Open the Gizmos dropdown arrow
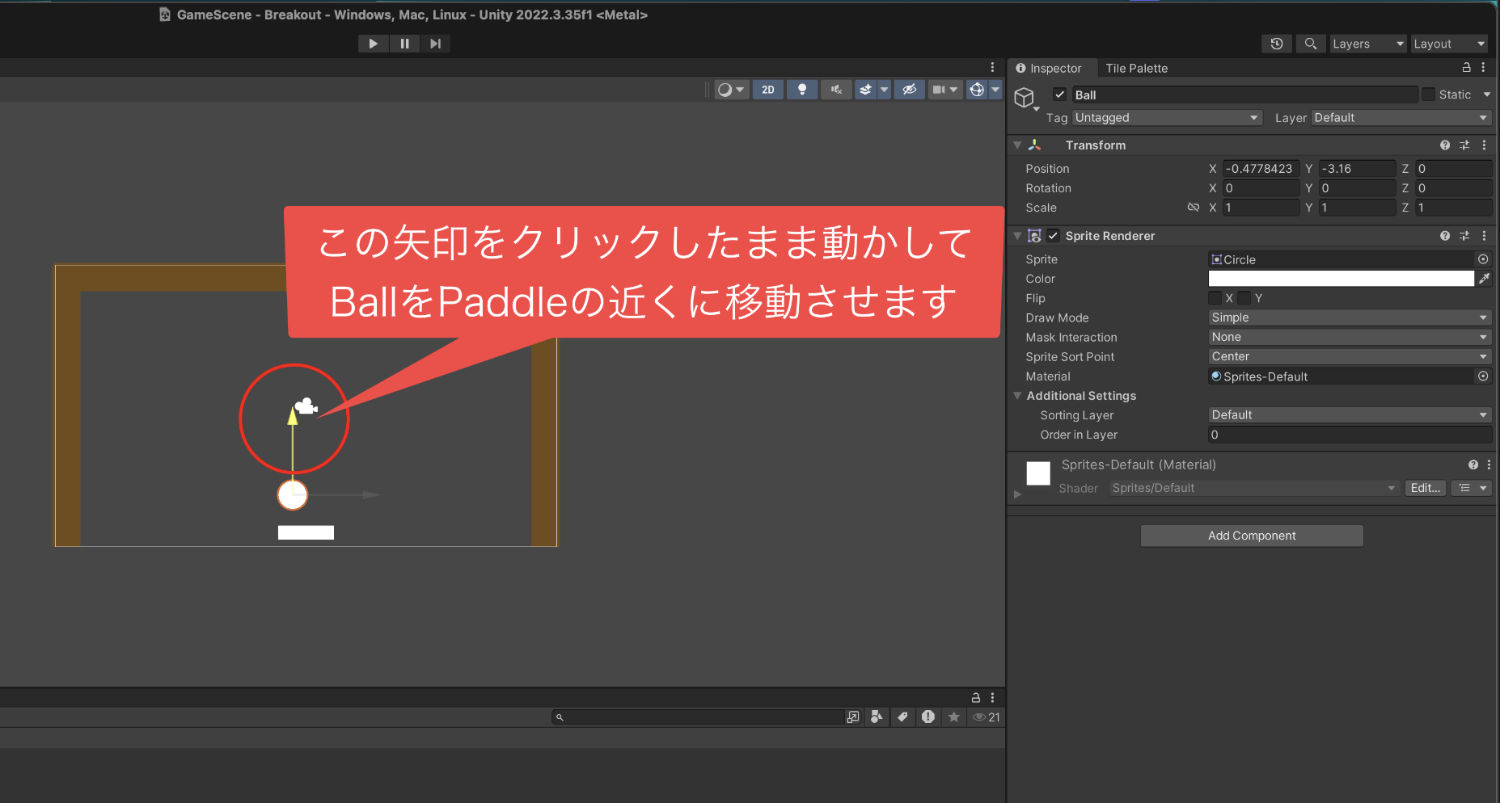Screen dimensions: 1500x803 tap(995, 90)
